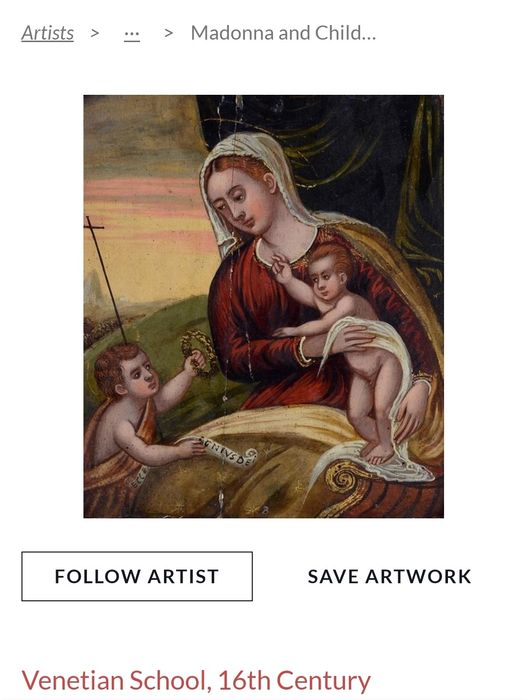
Task: Expand the collapsed ellipsis breadcrumb
Action: (132, 34)
